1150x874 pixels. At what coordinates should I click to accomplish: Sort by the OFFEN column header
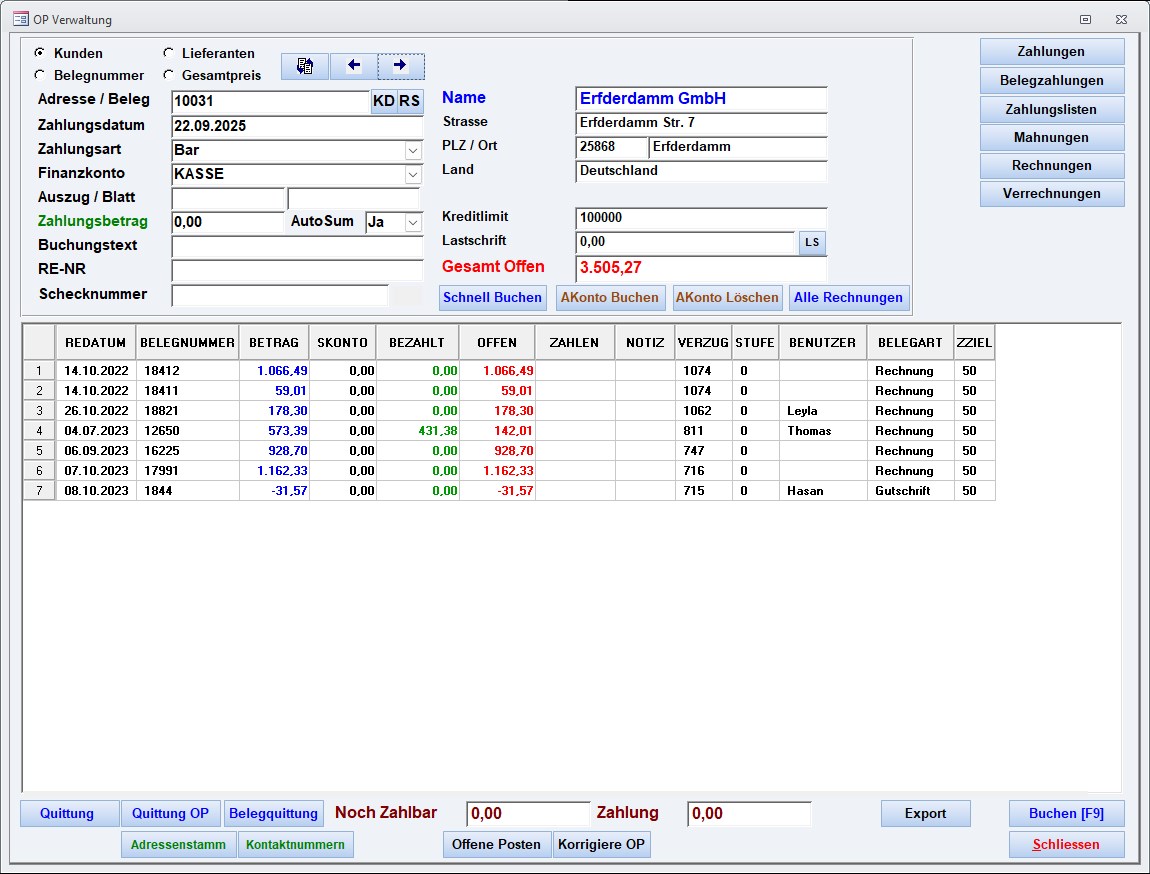(x=497, y=342)
